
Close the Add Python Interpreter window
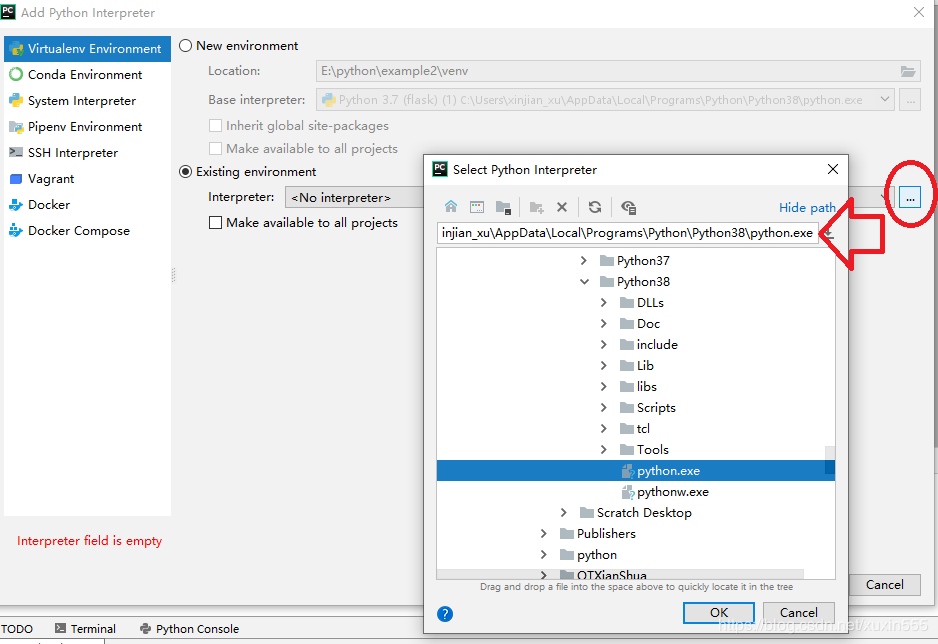919,12
